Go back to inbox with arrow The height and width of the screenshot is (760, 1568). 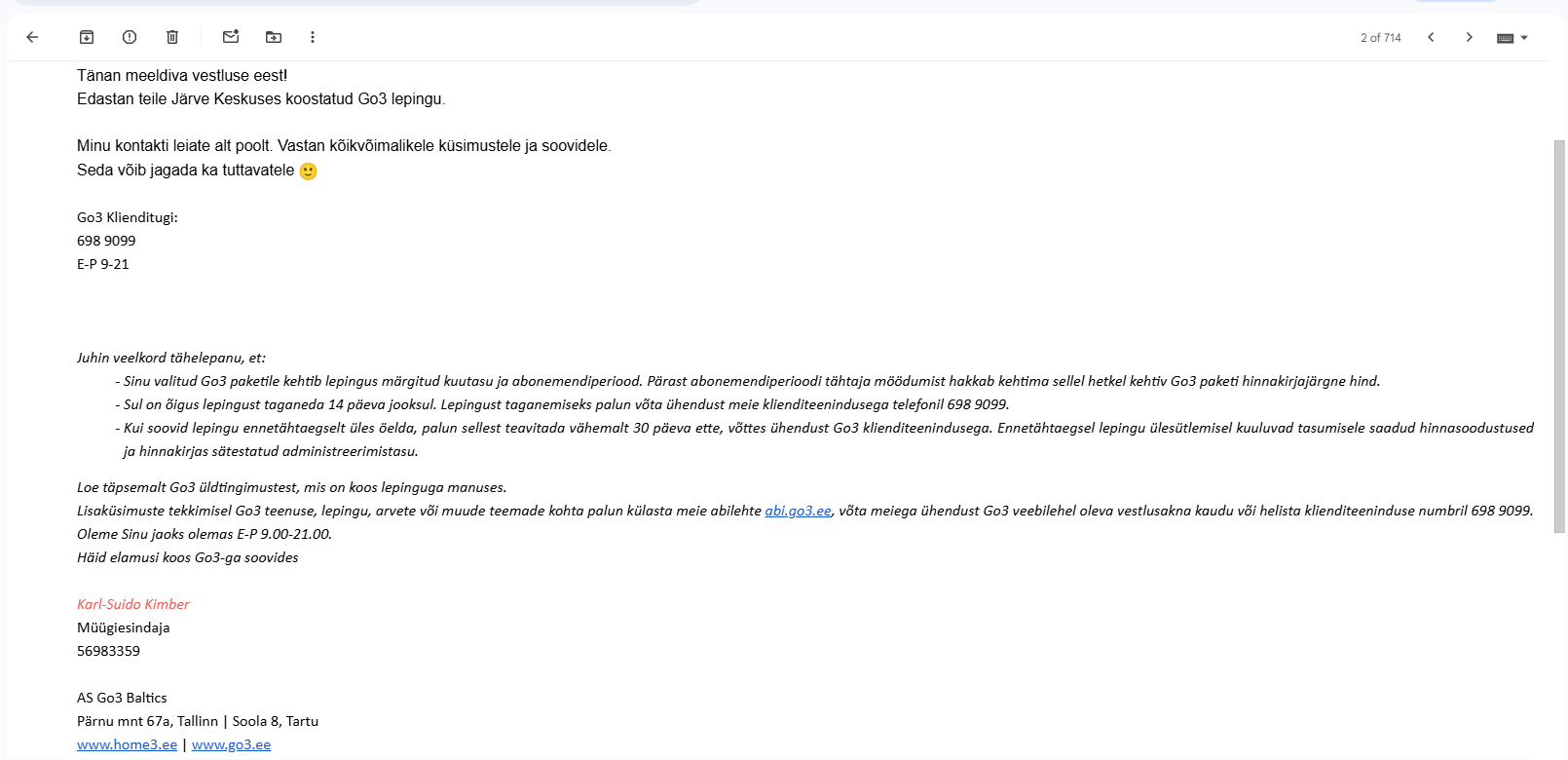click(32, 37)
